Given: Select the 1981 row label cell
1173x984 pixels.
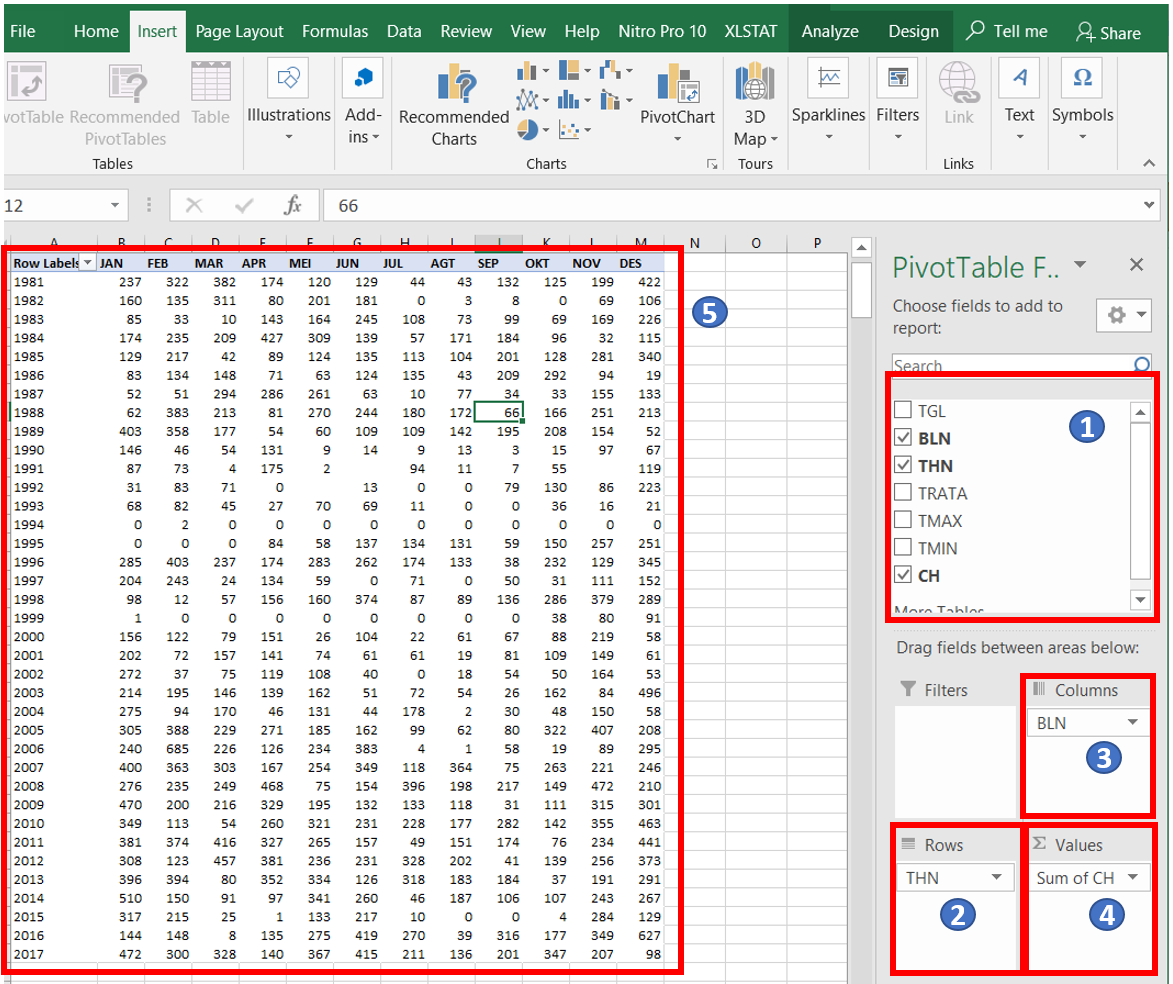Looking at the screenshot, I should (x=53, y=281).
